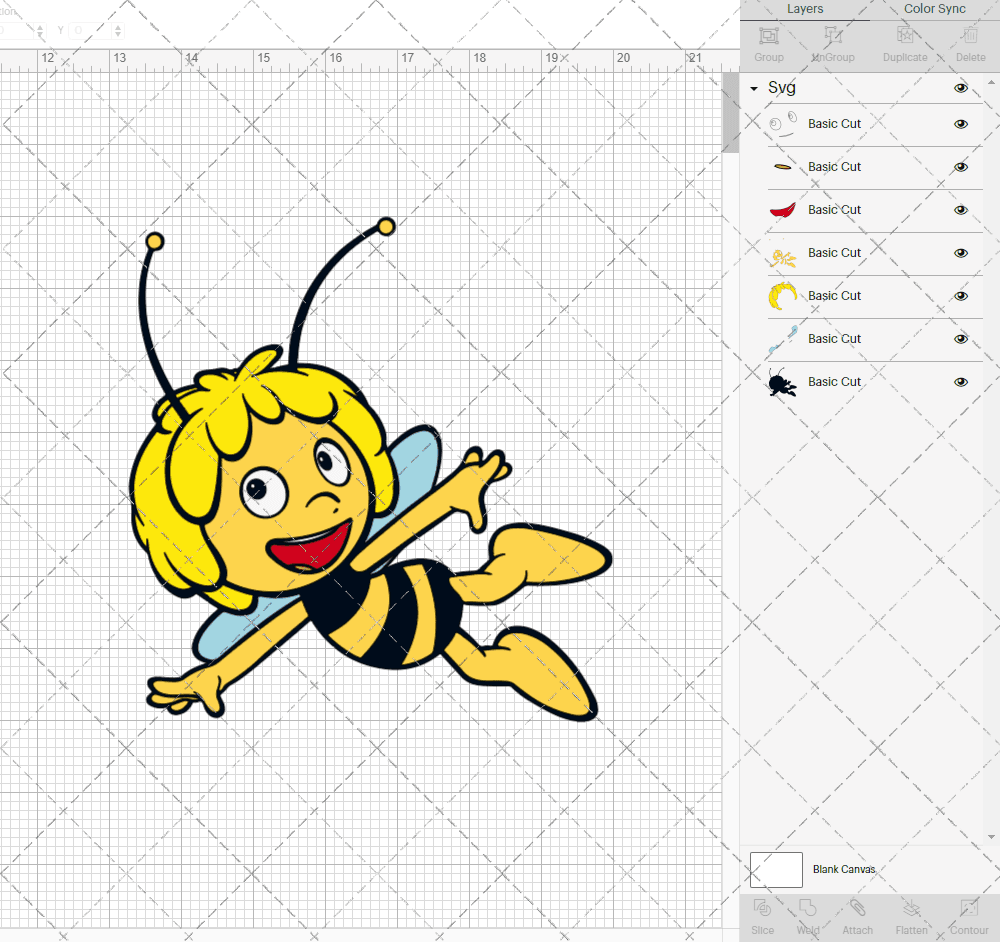Screen dimensions: 1000x942
Task: Click the Blank Canvas color swatch
Action: click(776, 869)
